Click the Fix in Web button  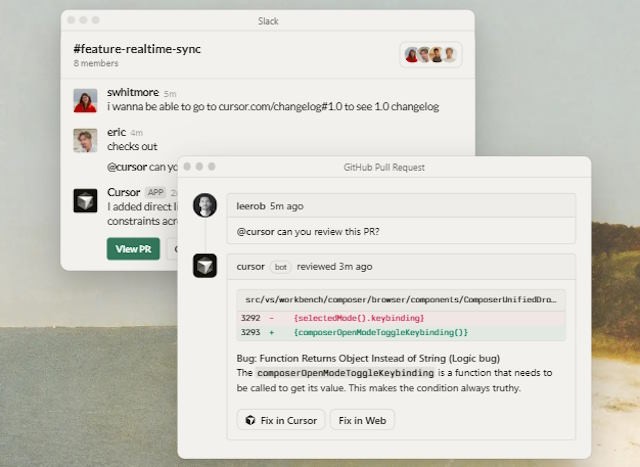click(x=362, y=420)
